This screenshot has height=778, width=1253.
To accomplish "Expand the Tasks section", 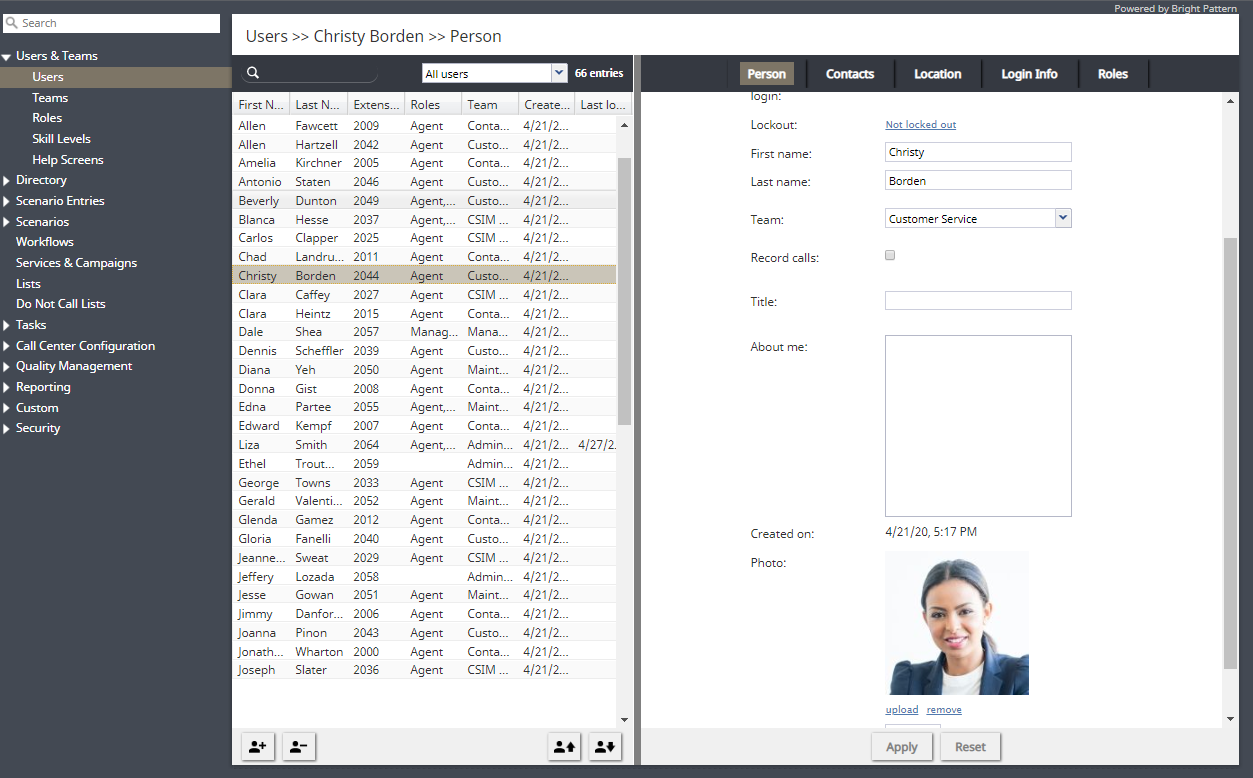I will coord(7,325).
